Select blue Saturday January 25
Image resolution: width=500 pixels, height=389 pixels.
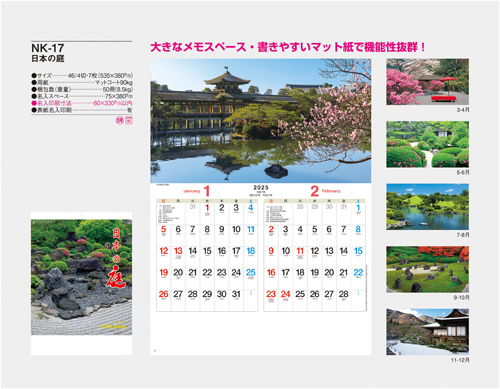pyautogui.click(x=251, y=273)
